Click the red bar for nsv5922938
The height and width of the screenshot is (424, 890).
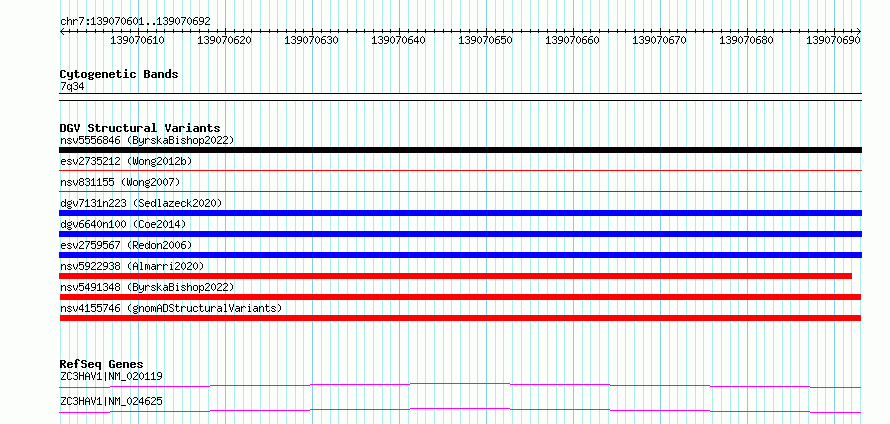pos(455,276)
